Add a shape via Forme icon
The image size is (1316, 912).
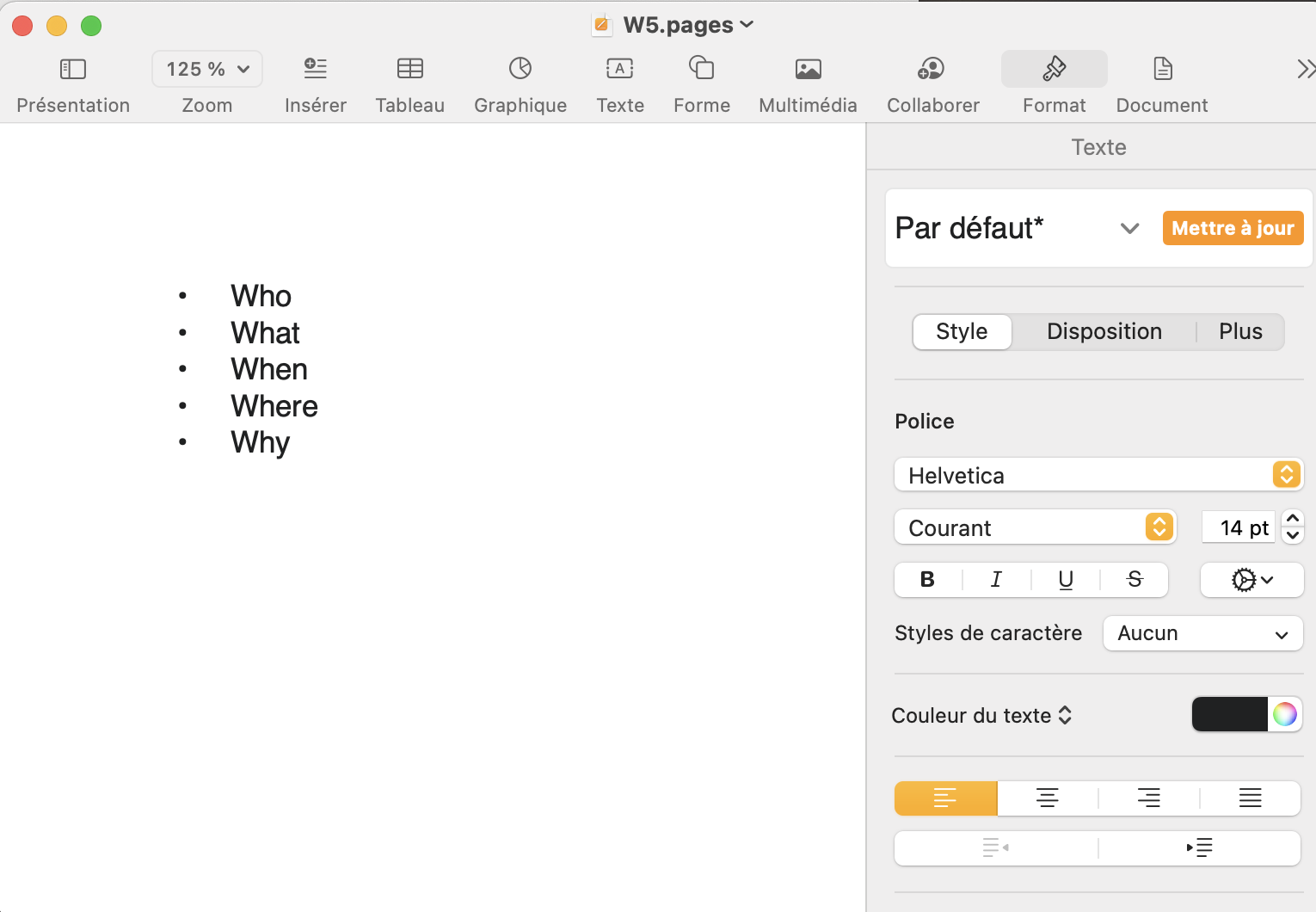702,69
